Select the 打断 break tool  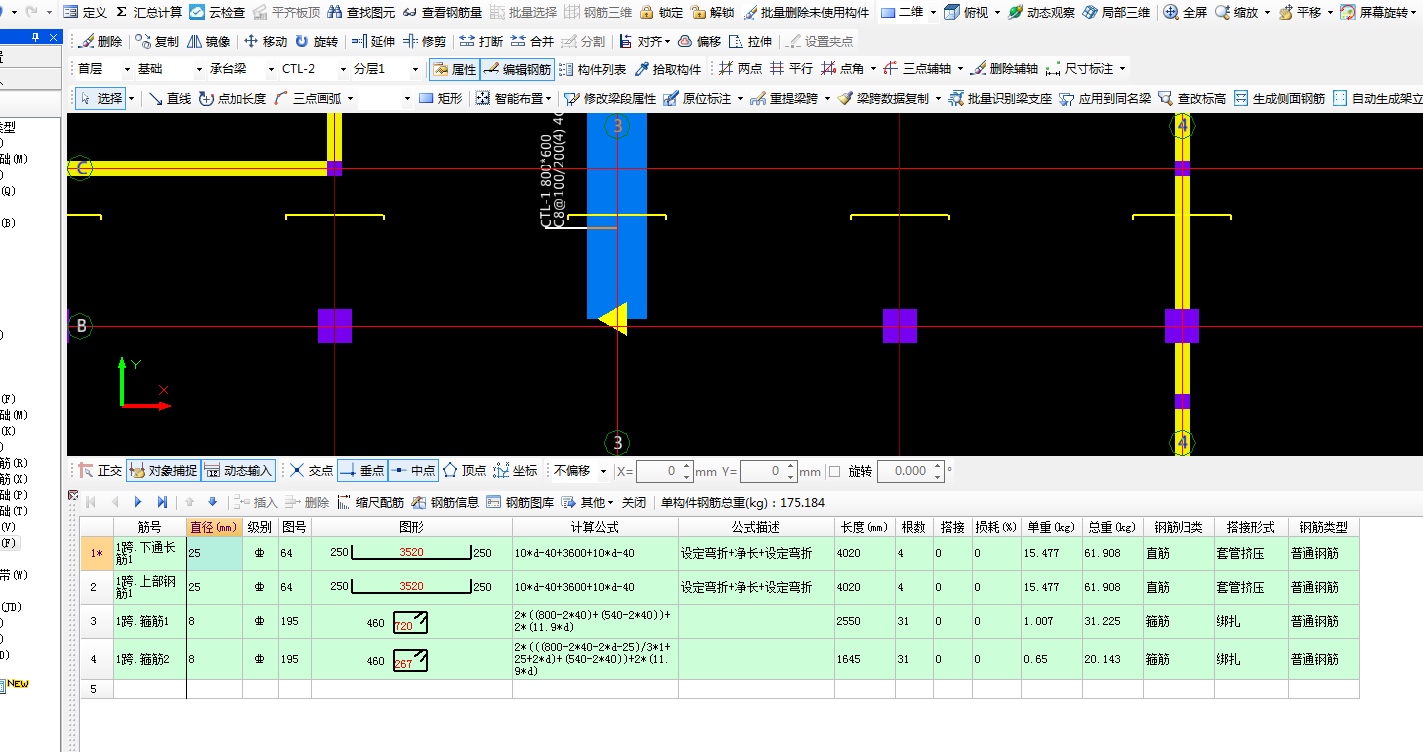(481, 41)
